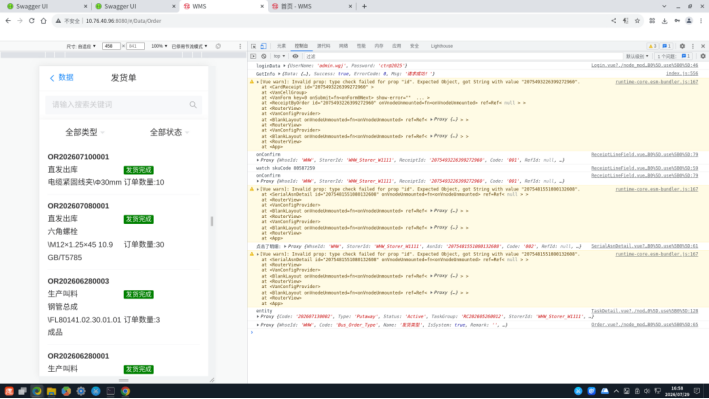Switch to the 性能 DevTools tab
Image resolution: width=709 pixels, height=399 pixels.
tap(361, 46)
